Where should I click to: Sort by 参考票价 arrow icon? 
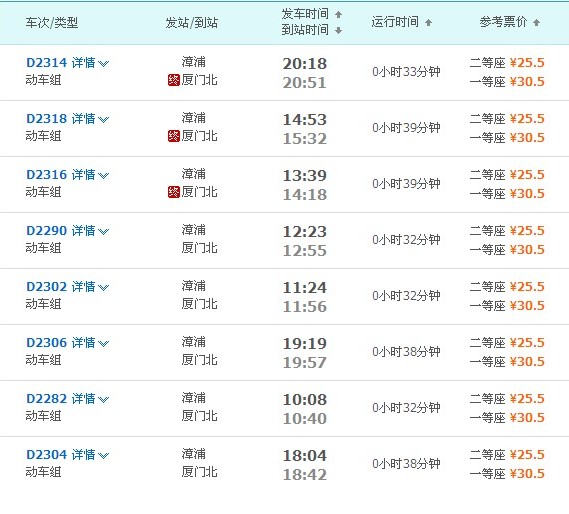coord(536,23)
